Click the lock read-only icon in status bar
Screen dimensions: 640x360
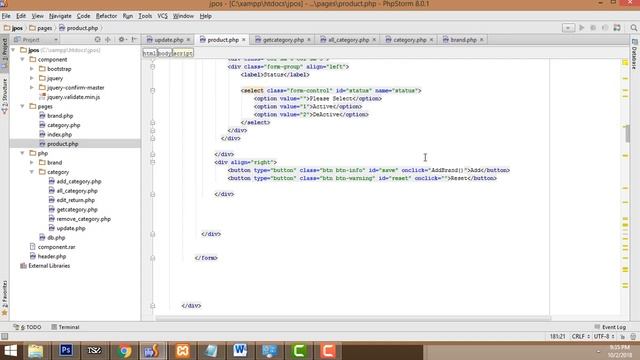(x=623, y=337)
